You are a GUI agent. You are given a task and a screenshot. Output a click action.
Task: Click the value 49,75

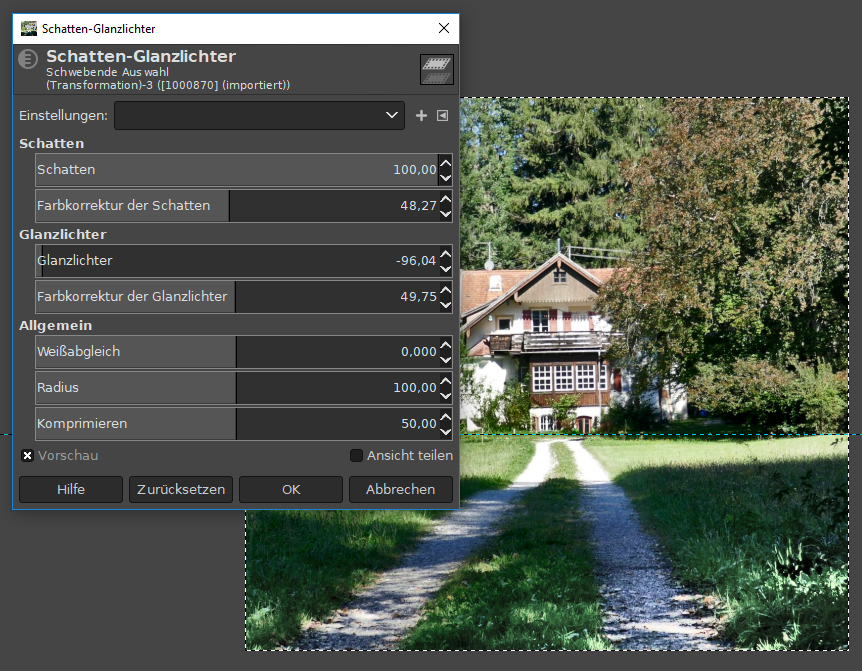coord(418,297)
